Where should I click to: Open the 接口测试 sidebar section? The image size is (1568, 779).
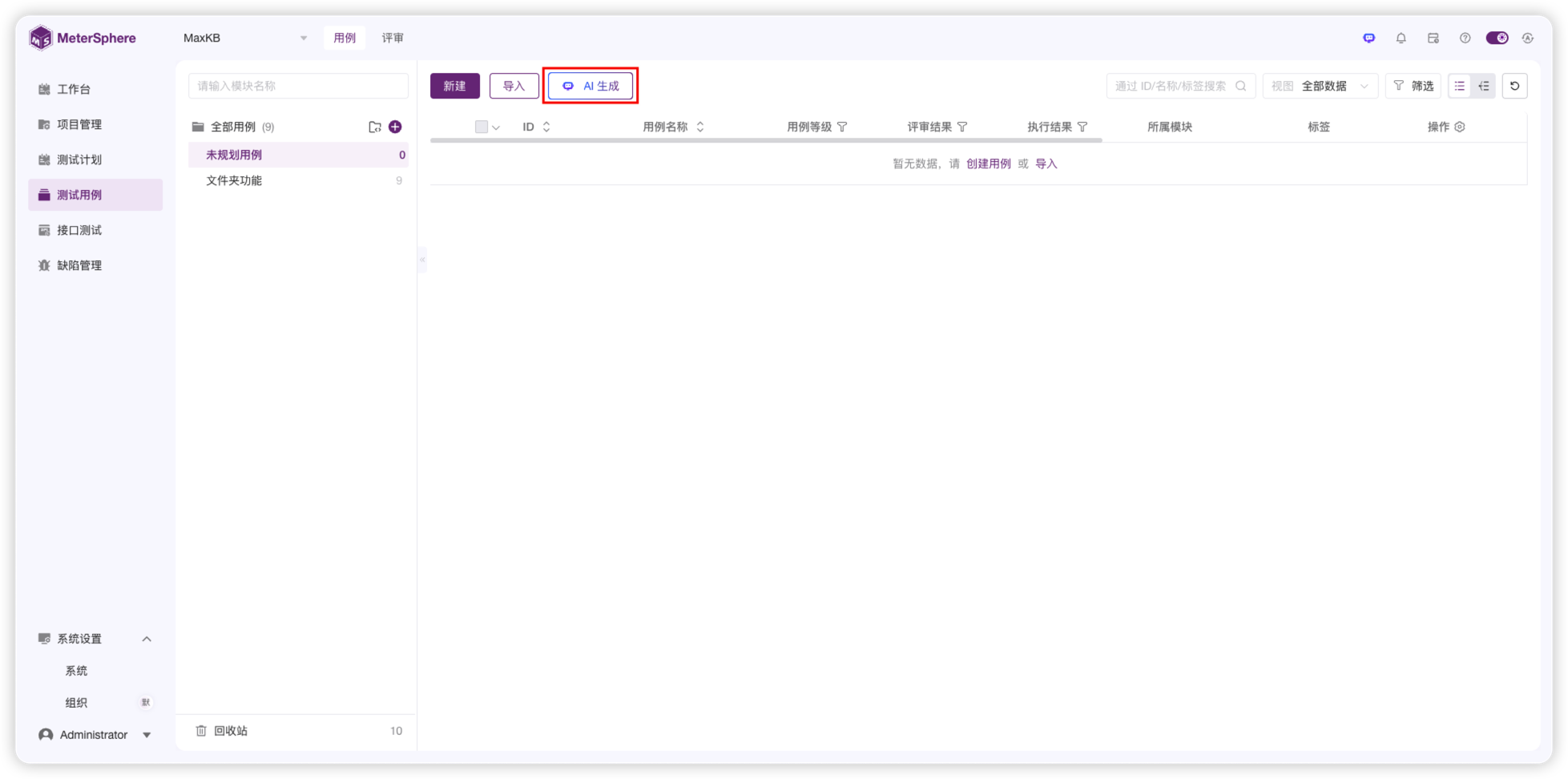79,230
